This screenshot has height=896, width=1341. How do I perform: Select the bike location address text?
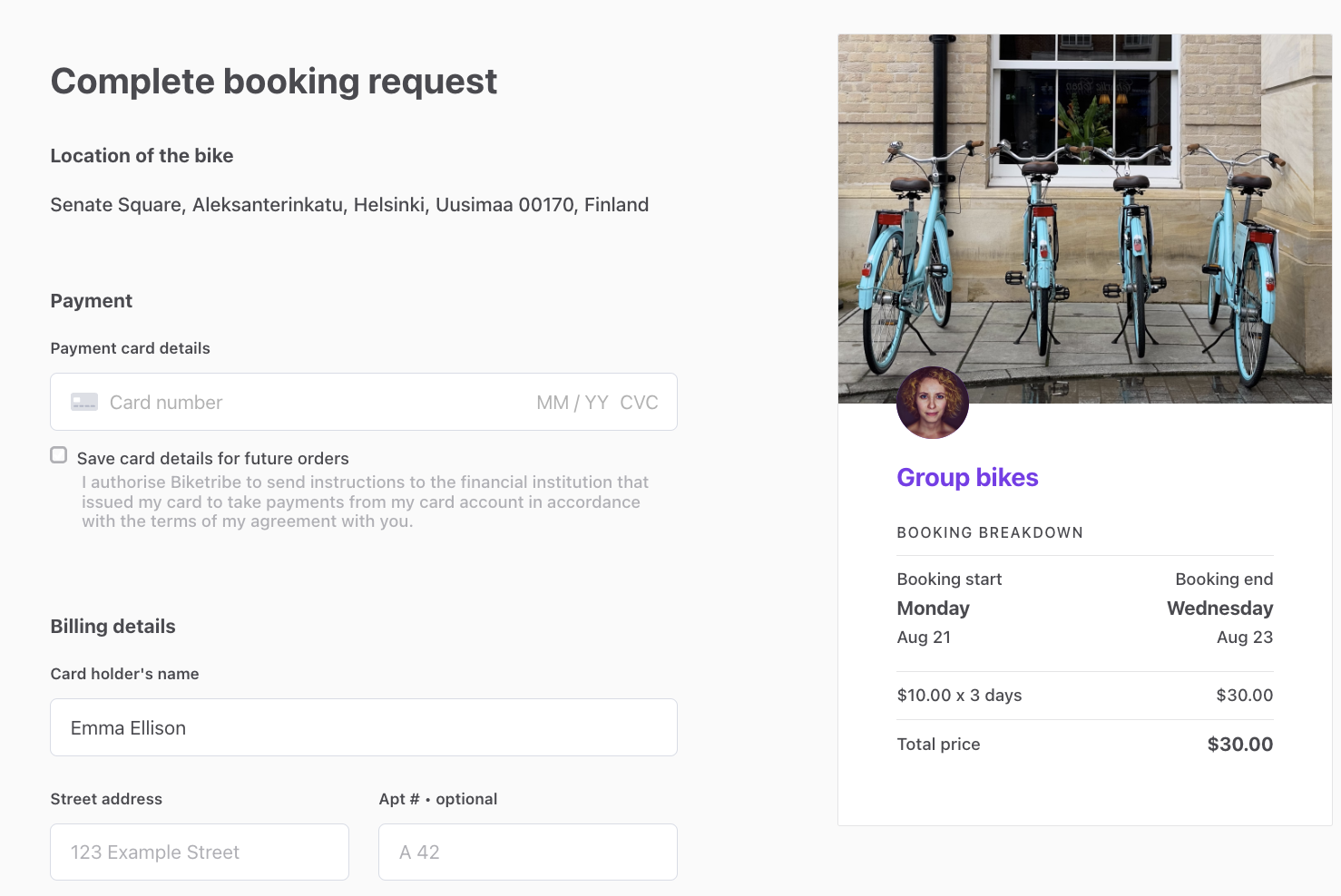349,204
